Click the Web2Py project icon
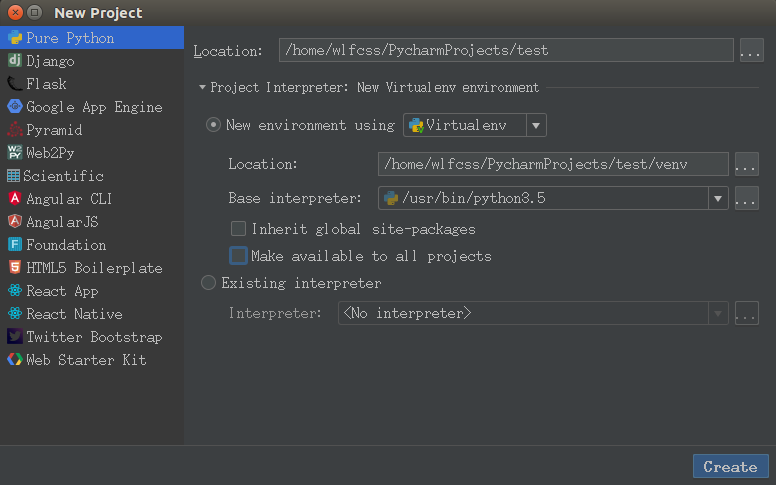Viewport: 776px width, 485px height. pyautogui.click(x=14, y=153)
